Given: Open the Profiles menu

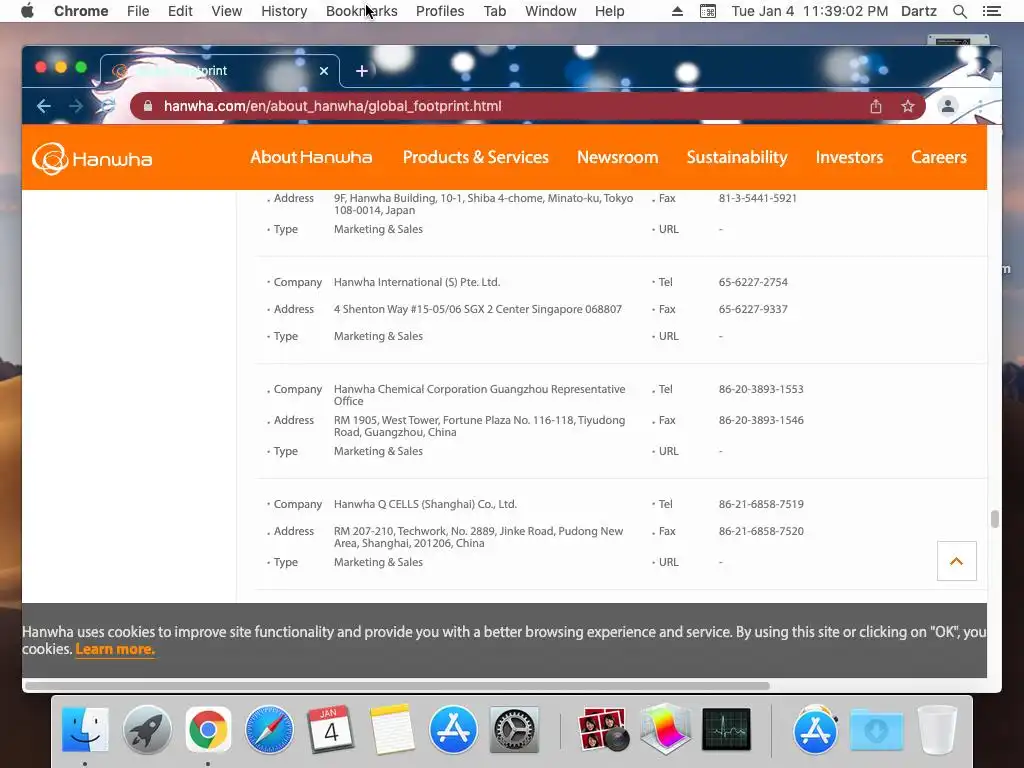Looking at the screenshot, I should (x=440, y=11).
